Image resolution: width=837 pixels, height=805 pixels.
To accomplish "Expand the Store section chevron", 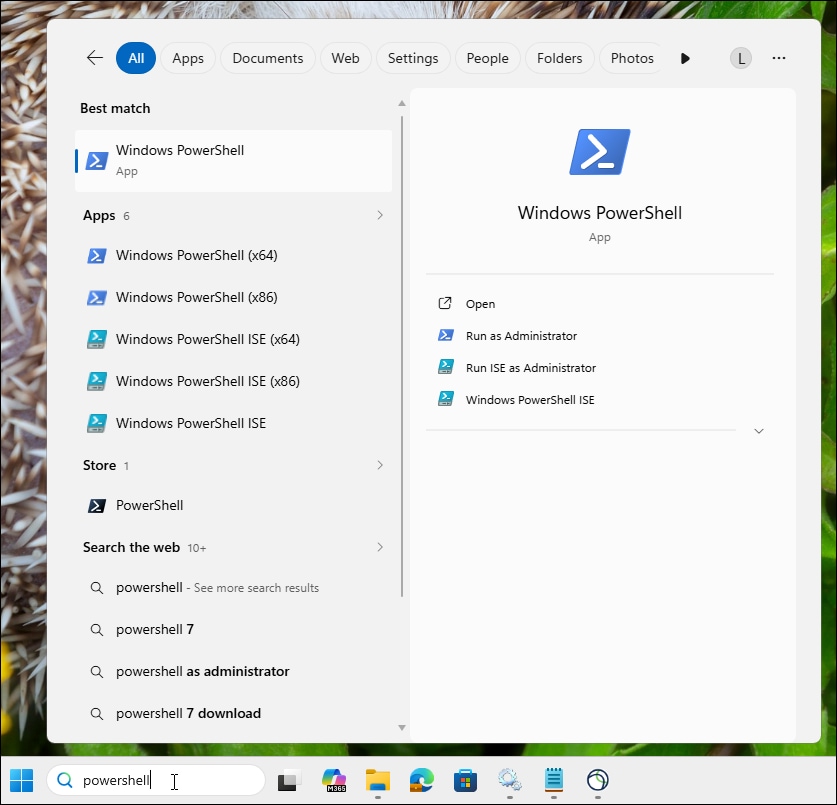I will [x=380, y=465].
